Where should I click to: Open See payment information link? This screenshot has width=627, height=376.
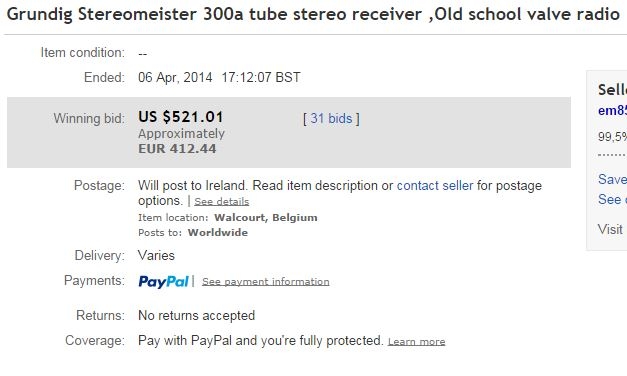point(266,282)
